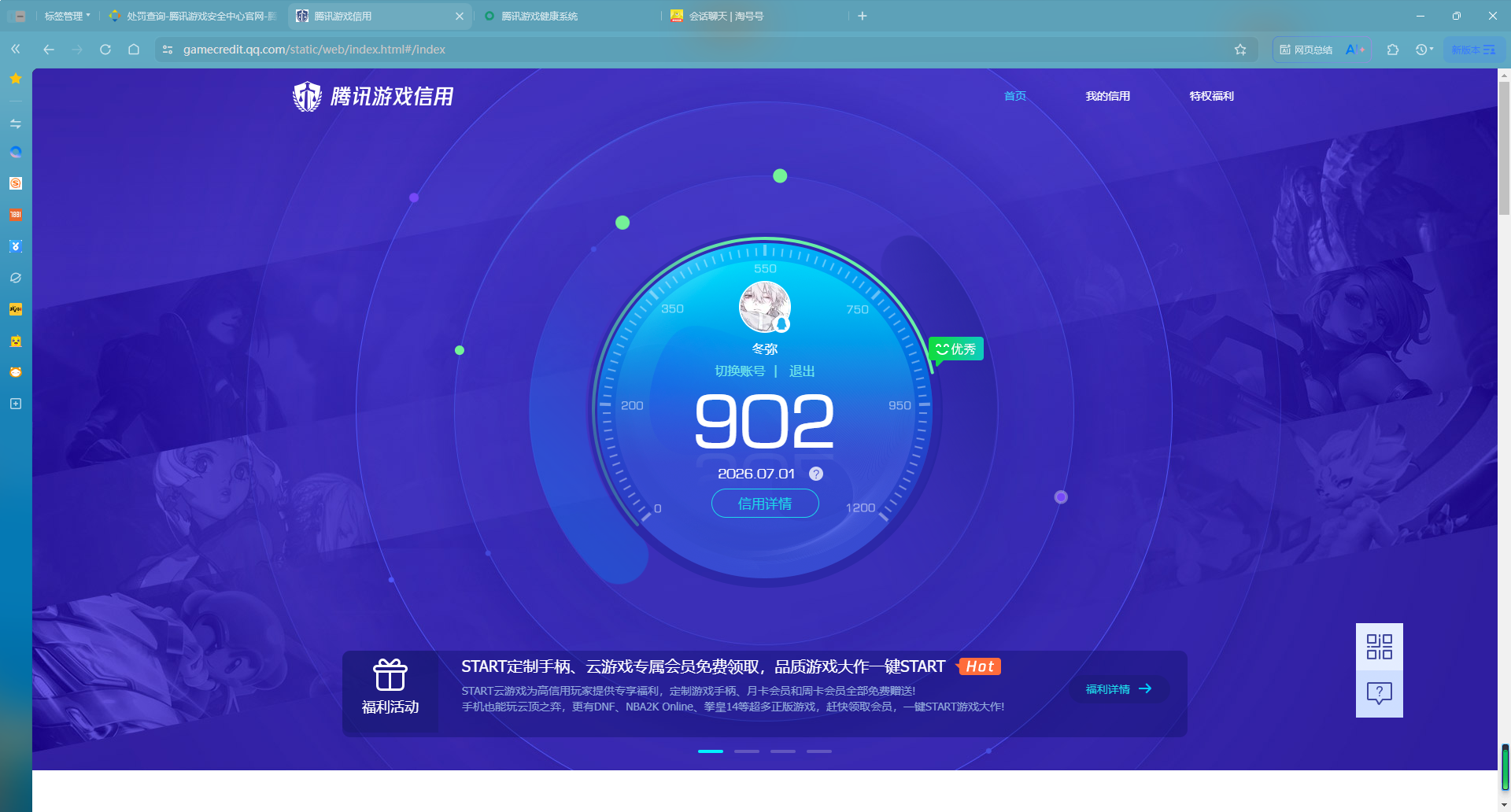This screenshot has width=1511, height=812.
Task: Open the planet-shaped sidebar icon
Action: point(15,278)
